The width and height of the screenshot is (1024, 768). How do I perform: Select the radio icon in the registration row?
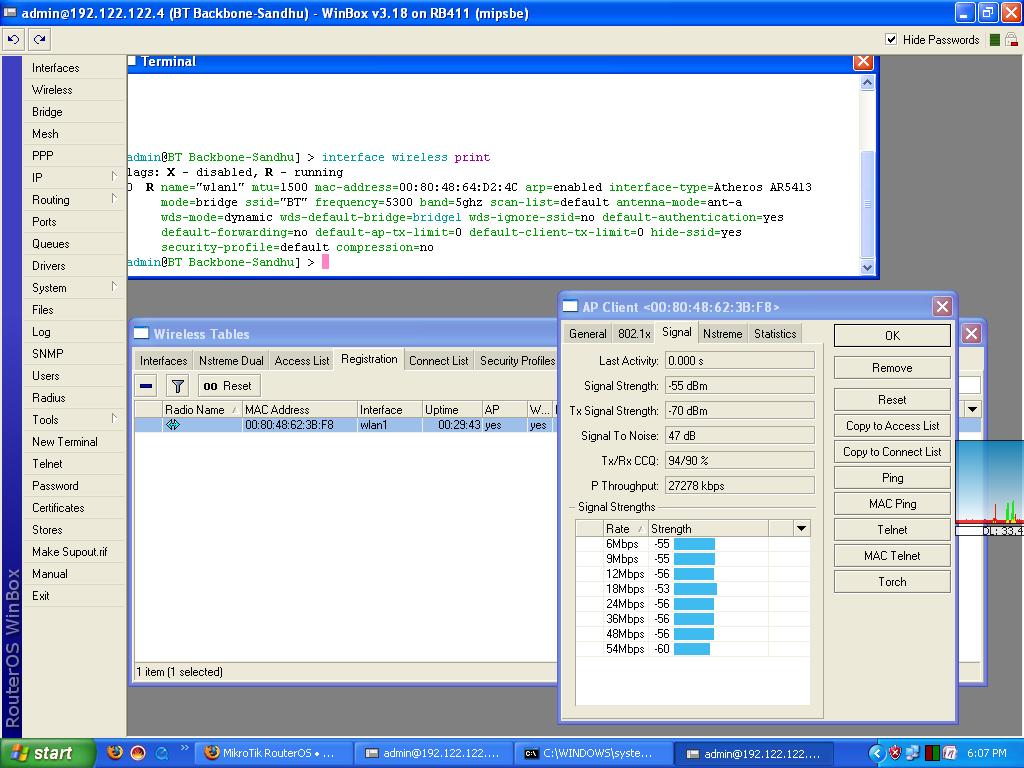pos(172,424)
